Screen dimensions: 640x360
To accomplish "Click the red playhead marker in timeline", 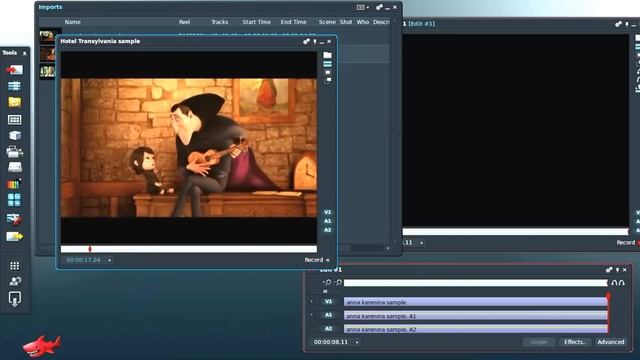I will (x=608, y=295).
